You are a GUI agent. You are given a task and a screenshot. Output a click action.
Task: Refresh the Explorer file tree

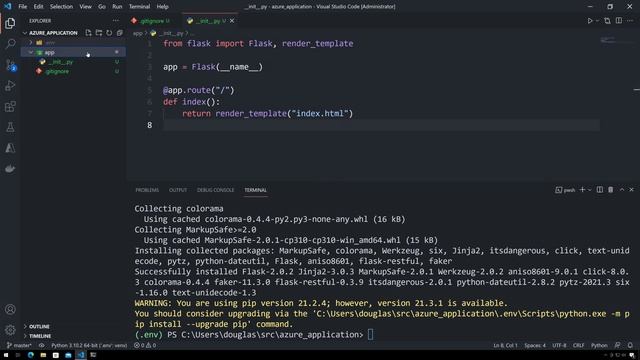pyautogui.click(x=109, y=33)
